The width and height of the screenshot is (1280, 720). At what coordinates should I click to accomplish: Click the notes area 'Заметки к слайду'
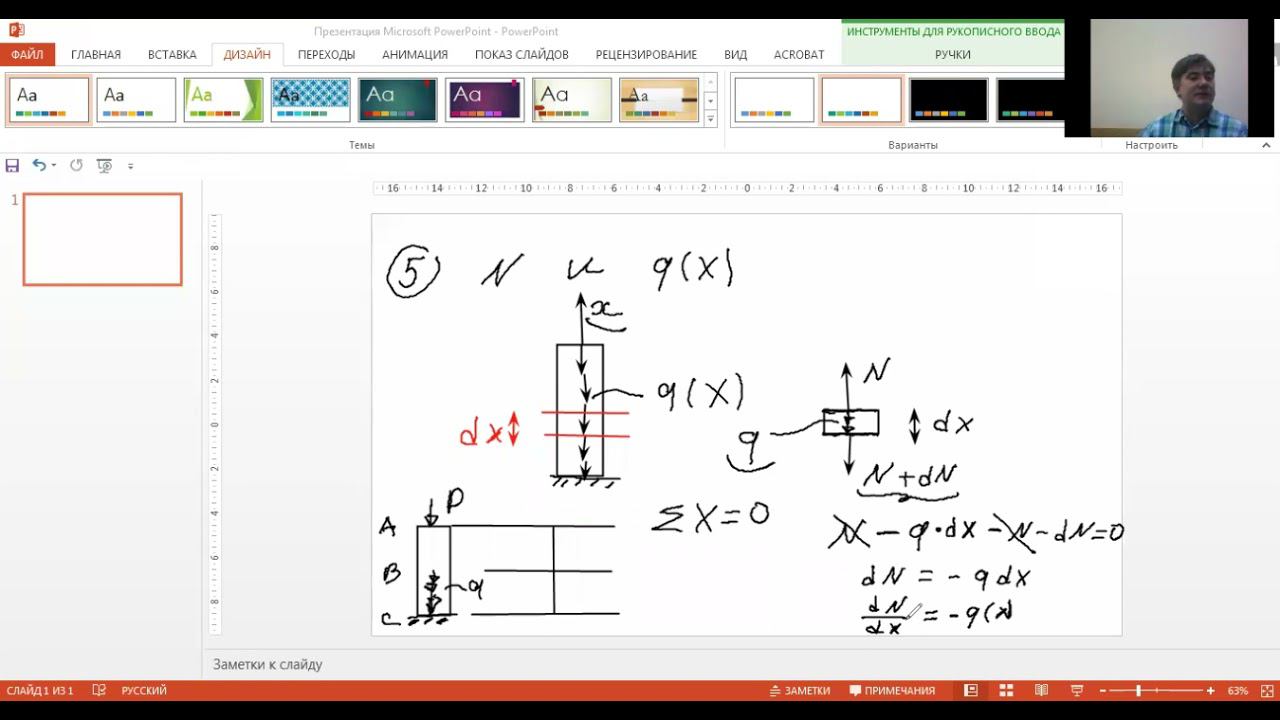[x=267, y=665]
